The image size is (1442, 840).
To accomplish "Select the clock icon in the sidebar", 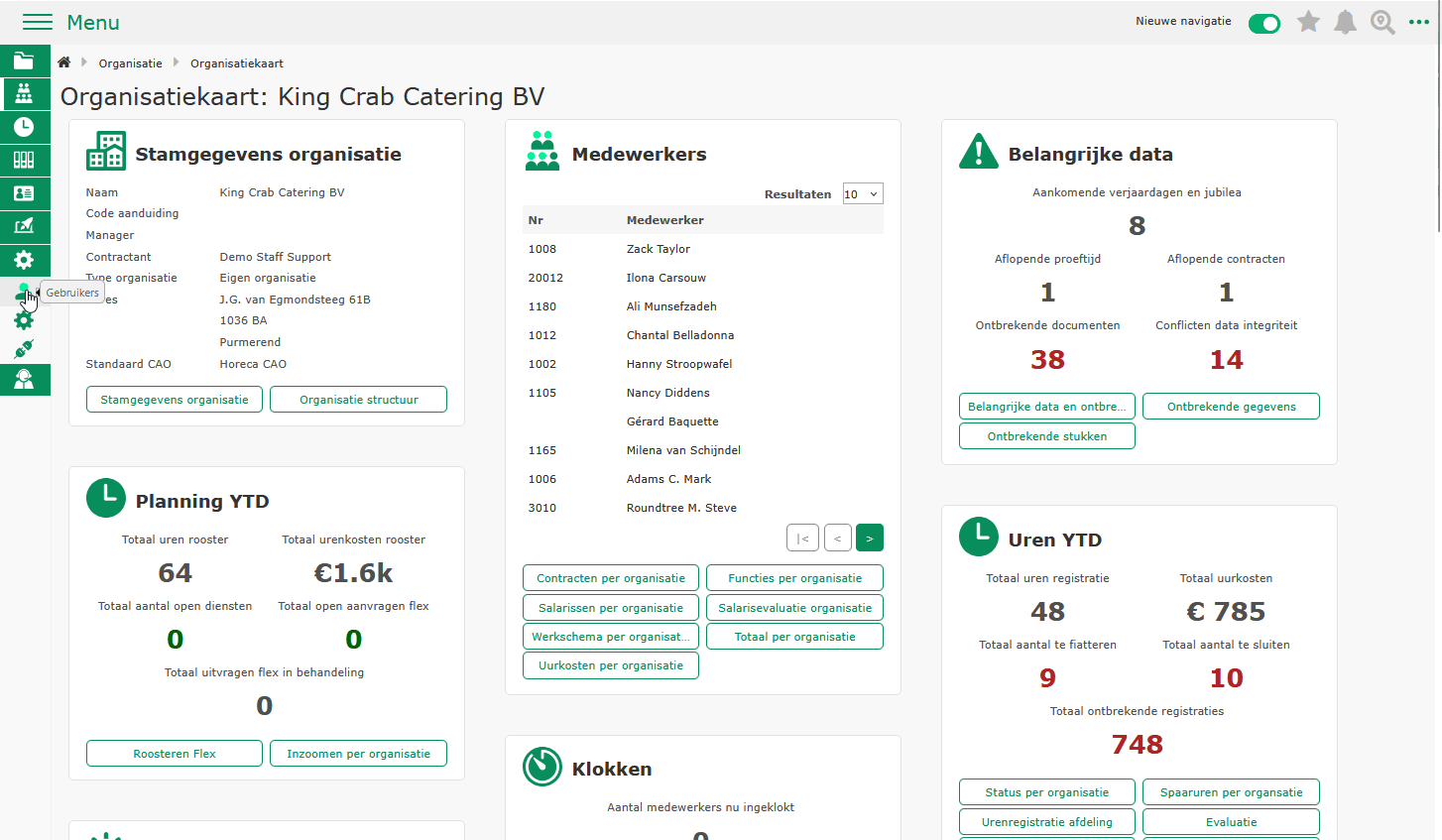I will (x=25, y=127).
